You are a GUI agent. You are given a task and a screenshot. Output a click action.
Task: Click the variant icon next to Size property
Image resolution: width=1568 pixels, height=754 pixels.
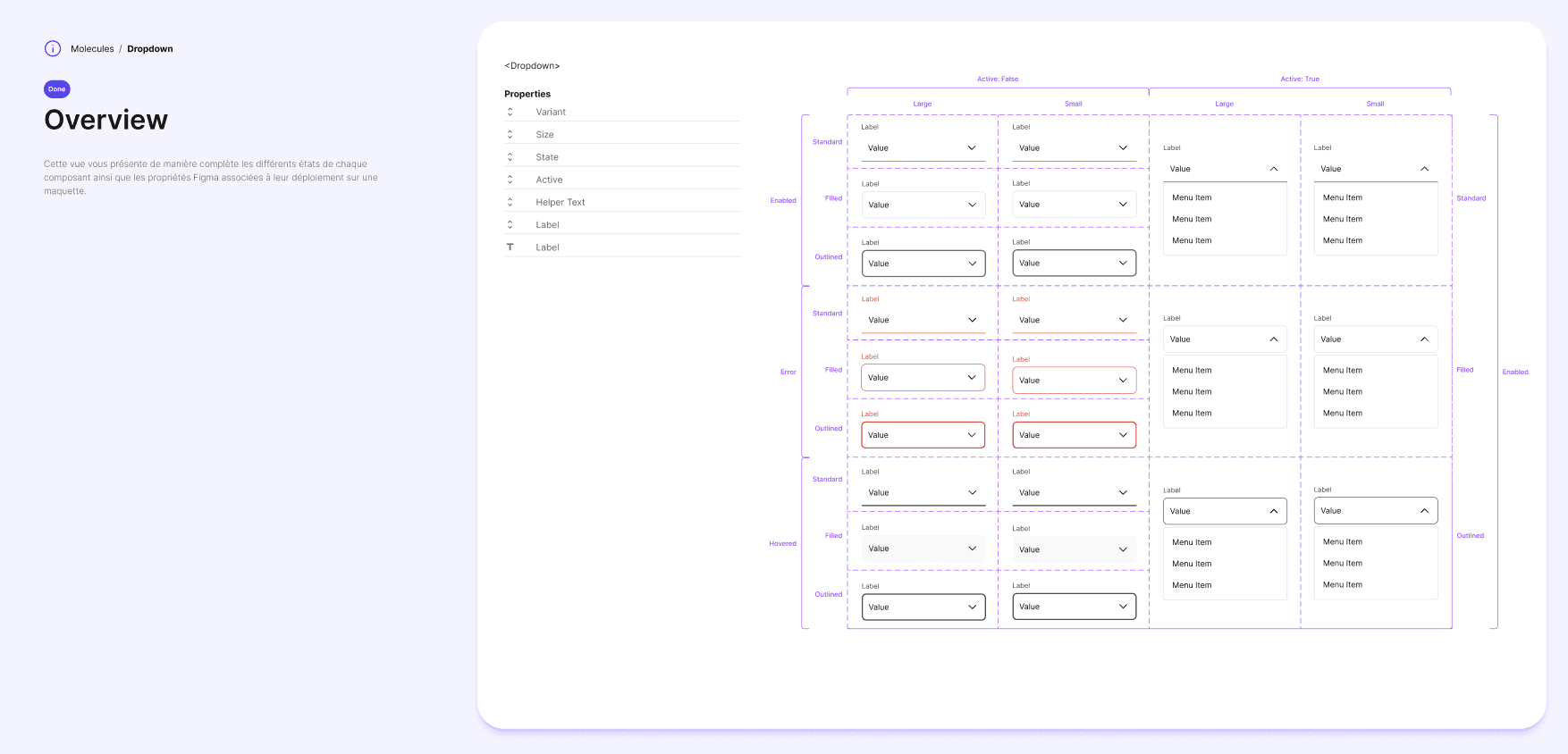tap(510, 134)
